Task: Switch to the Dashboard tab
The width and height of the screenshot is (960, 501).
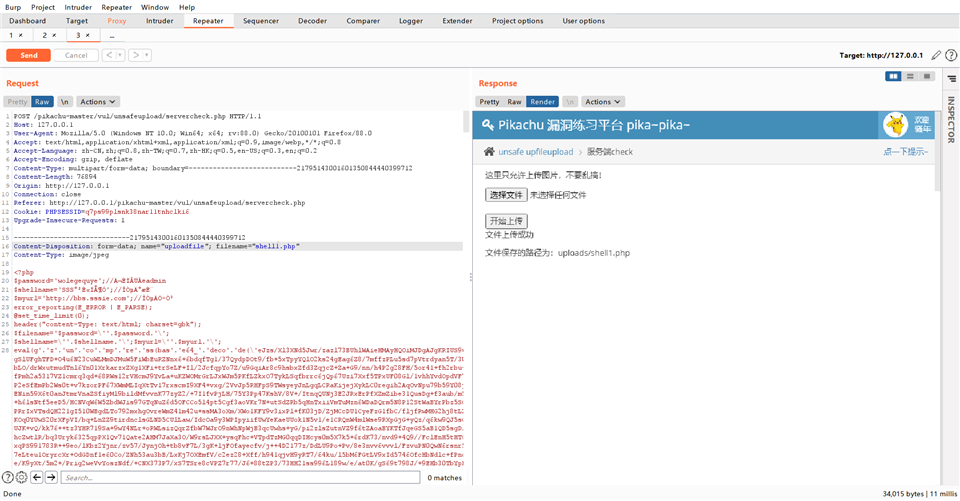Action: tap(28, 21)
